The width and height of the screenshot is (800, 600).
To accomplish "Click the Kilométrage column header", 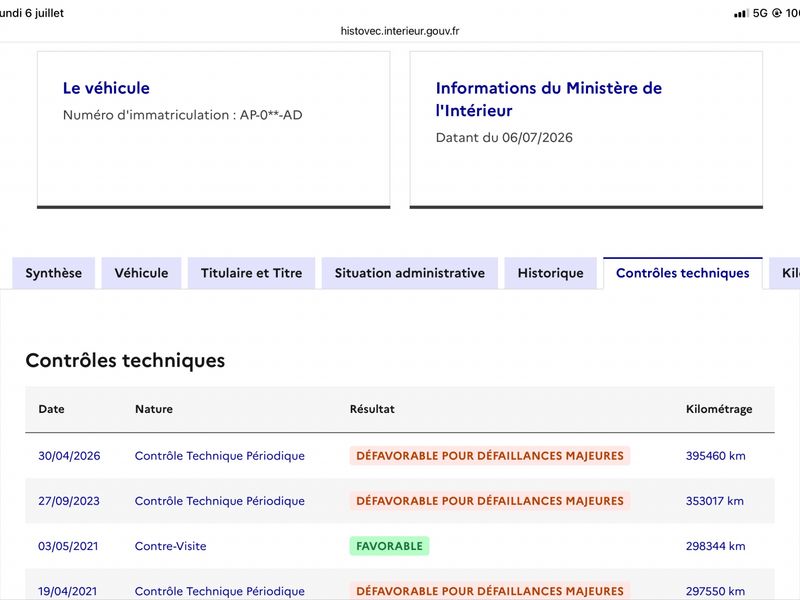I will click(719, 409).
